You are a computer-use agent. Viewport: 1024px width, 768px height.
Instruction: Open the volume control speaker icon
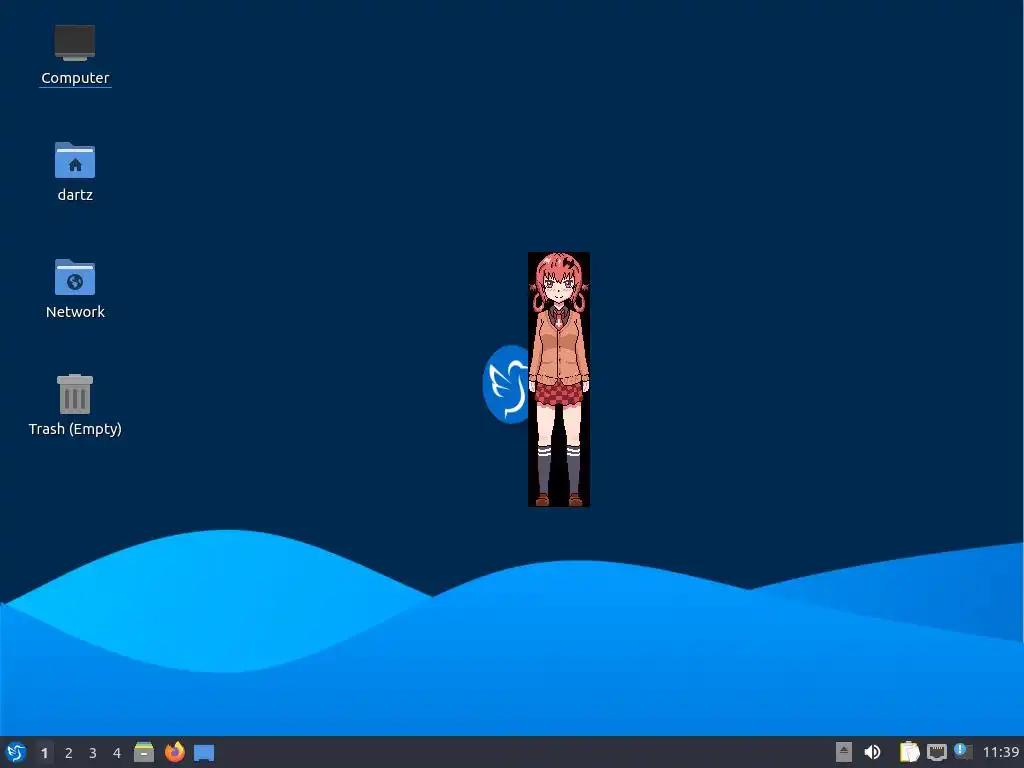872,752
